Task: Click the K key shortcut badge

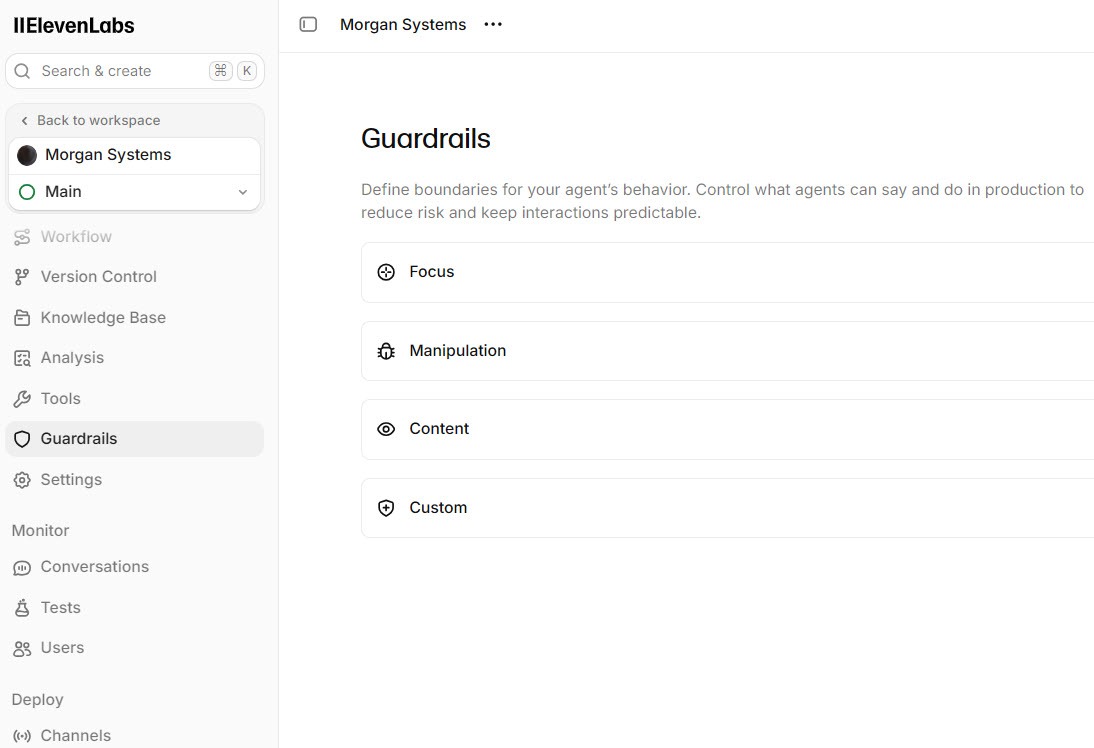Action: point(247,70)
